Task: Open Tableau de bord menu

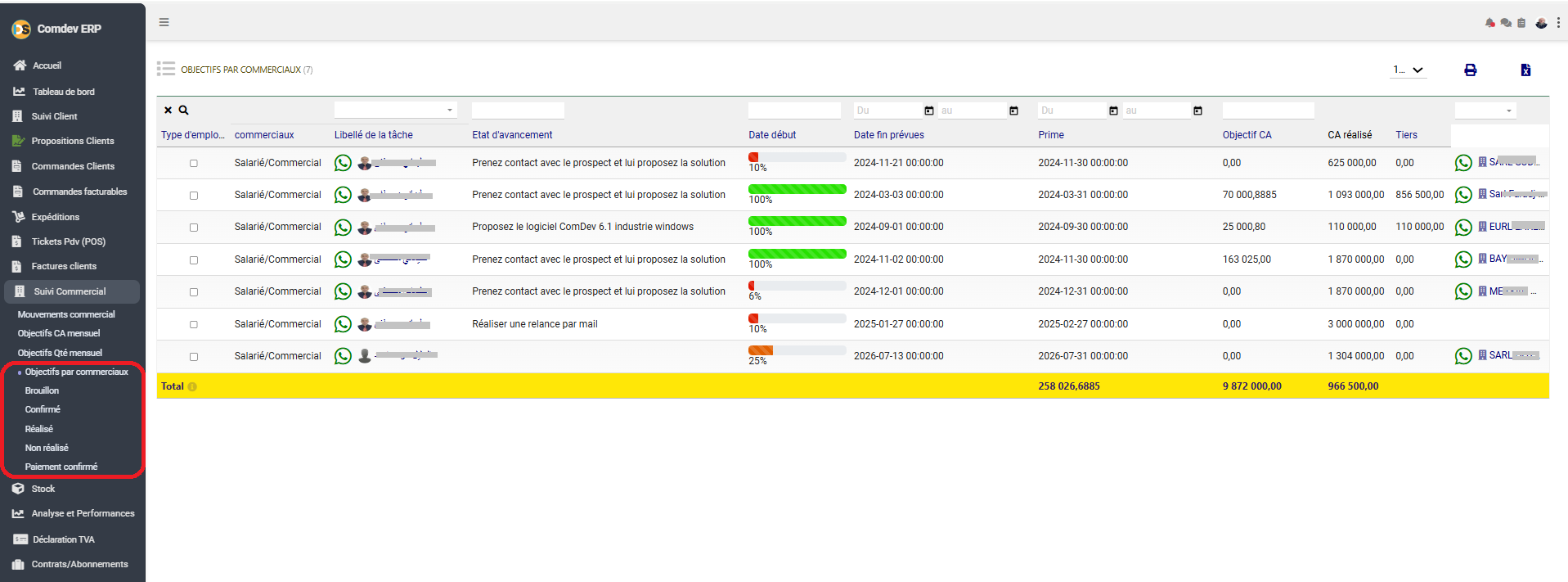Action: [64, 92]
